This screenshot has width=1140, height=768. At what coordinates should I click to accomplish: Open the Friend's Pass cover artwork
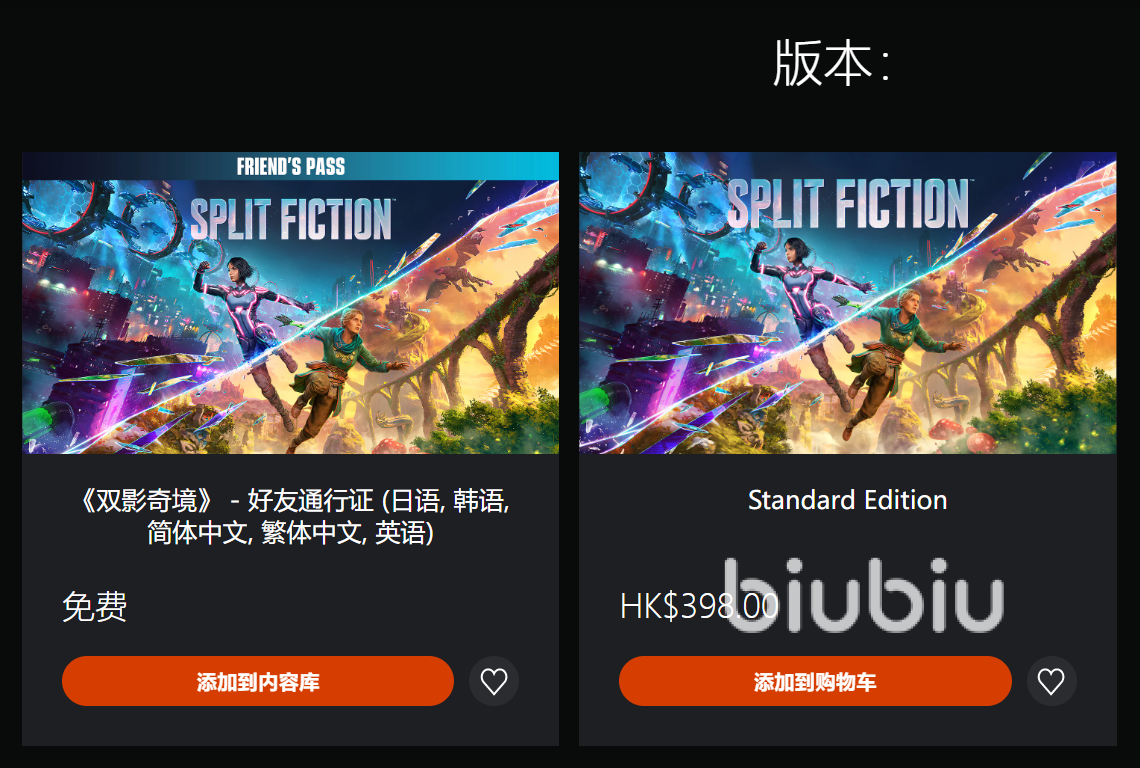point(290,303)
